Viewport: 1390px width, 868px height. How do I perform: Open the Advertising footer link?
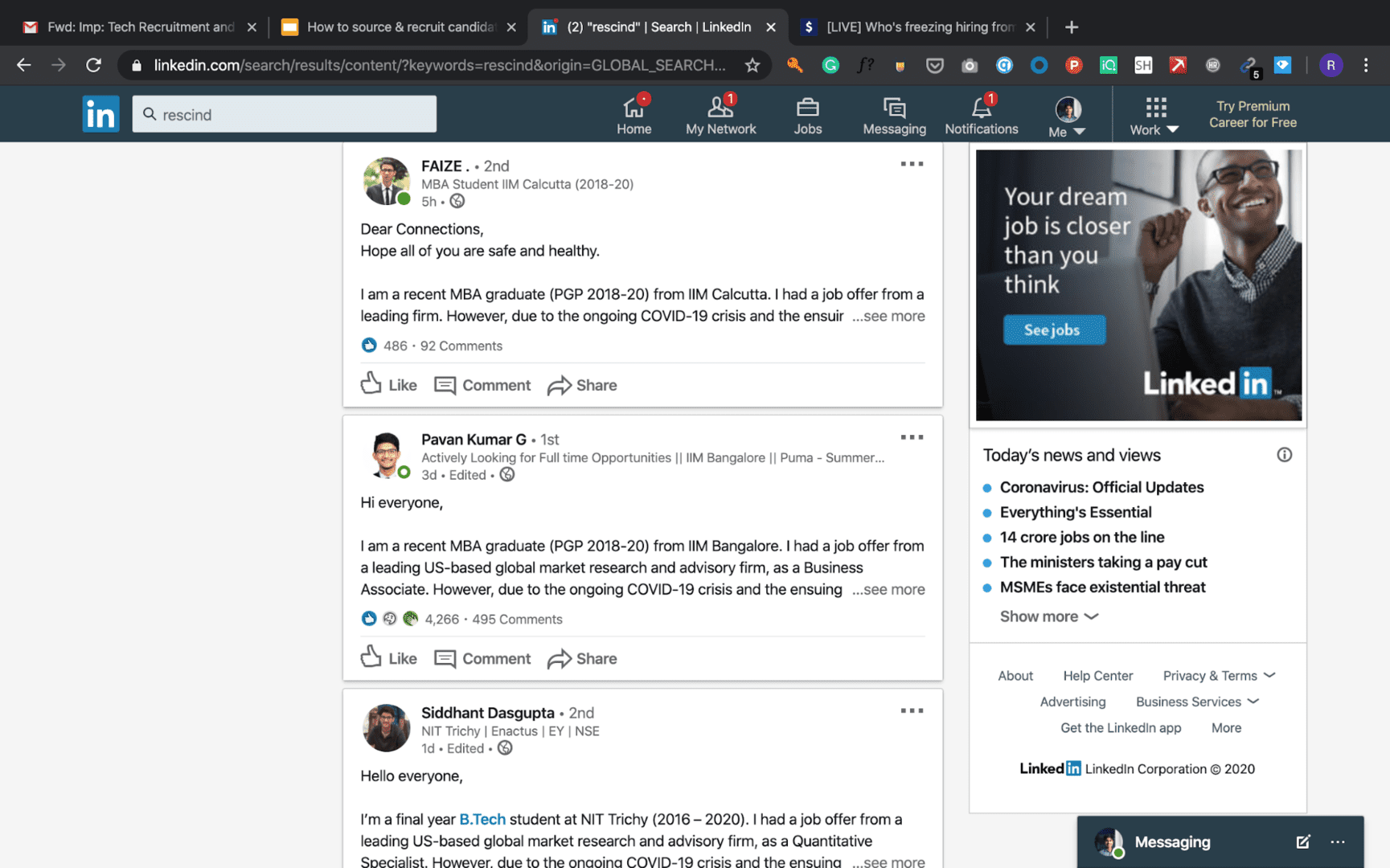tap(1072, 702)
